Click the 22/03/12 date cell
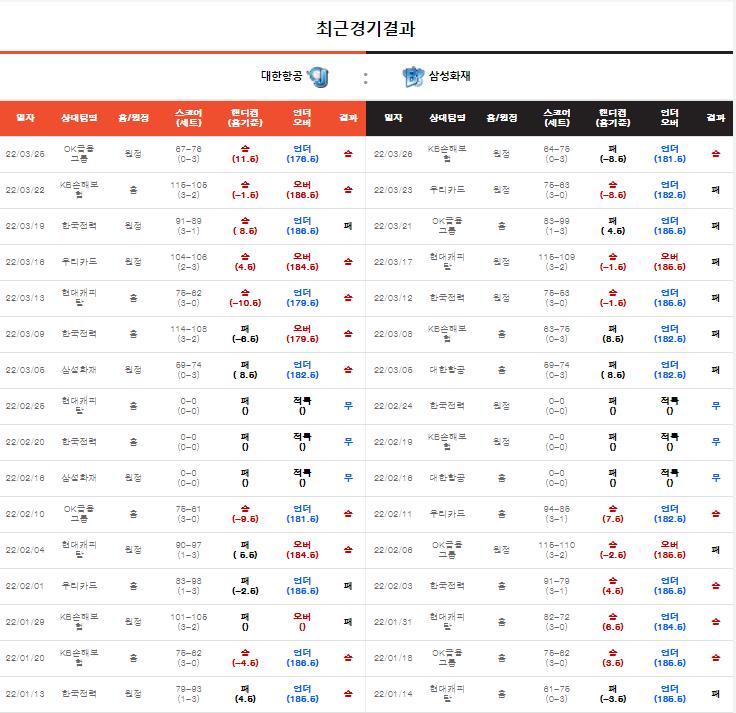This screenshot has height=713, width=736. click(x=393, y=298)
